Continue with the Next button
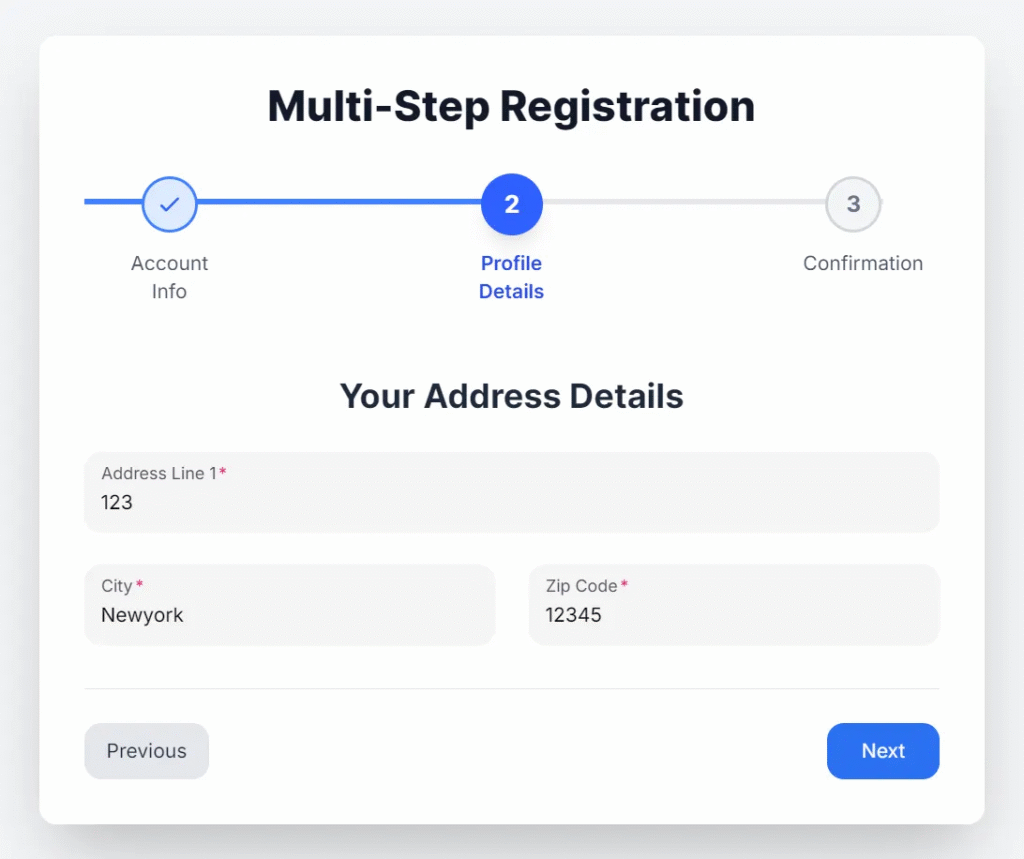Screen dimensions: 1024x859 [x=883, y=751]
